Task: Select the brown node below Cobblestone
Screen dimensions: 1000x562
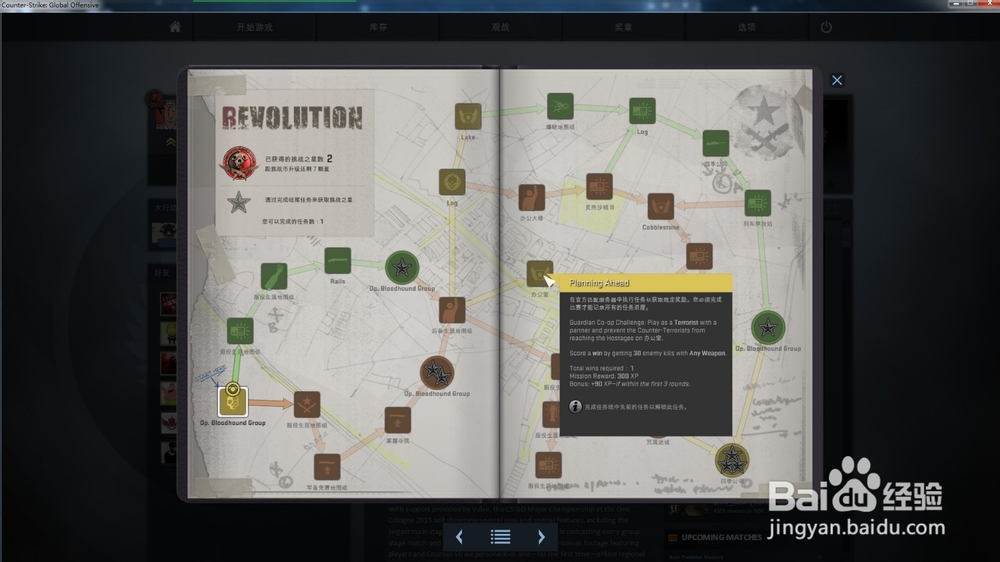Action: (699, 256)
